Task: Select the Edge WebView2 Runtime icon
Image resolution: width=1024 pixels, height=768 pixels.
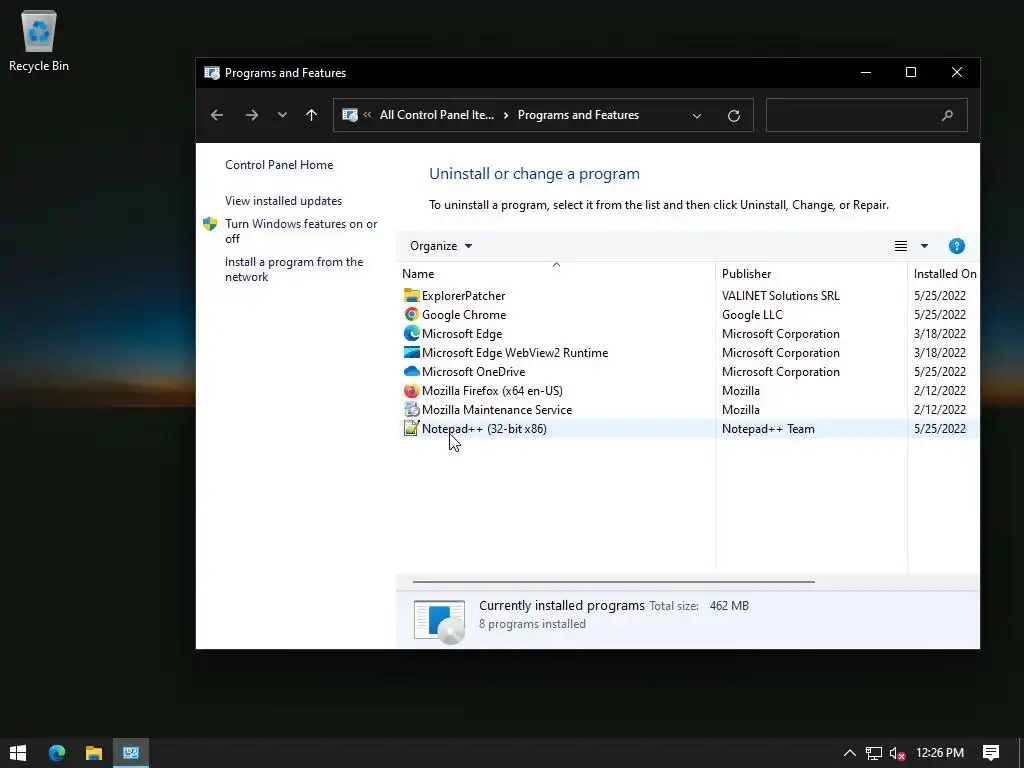Action: pos(411,352)
